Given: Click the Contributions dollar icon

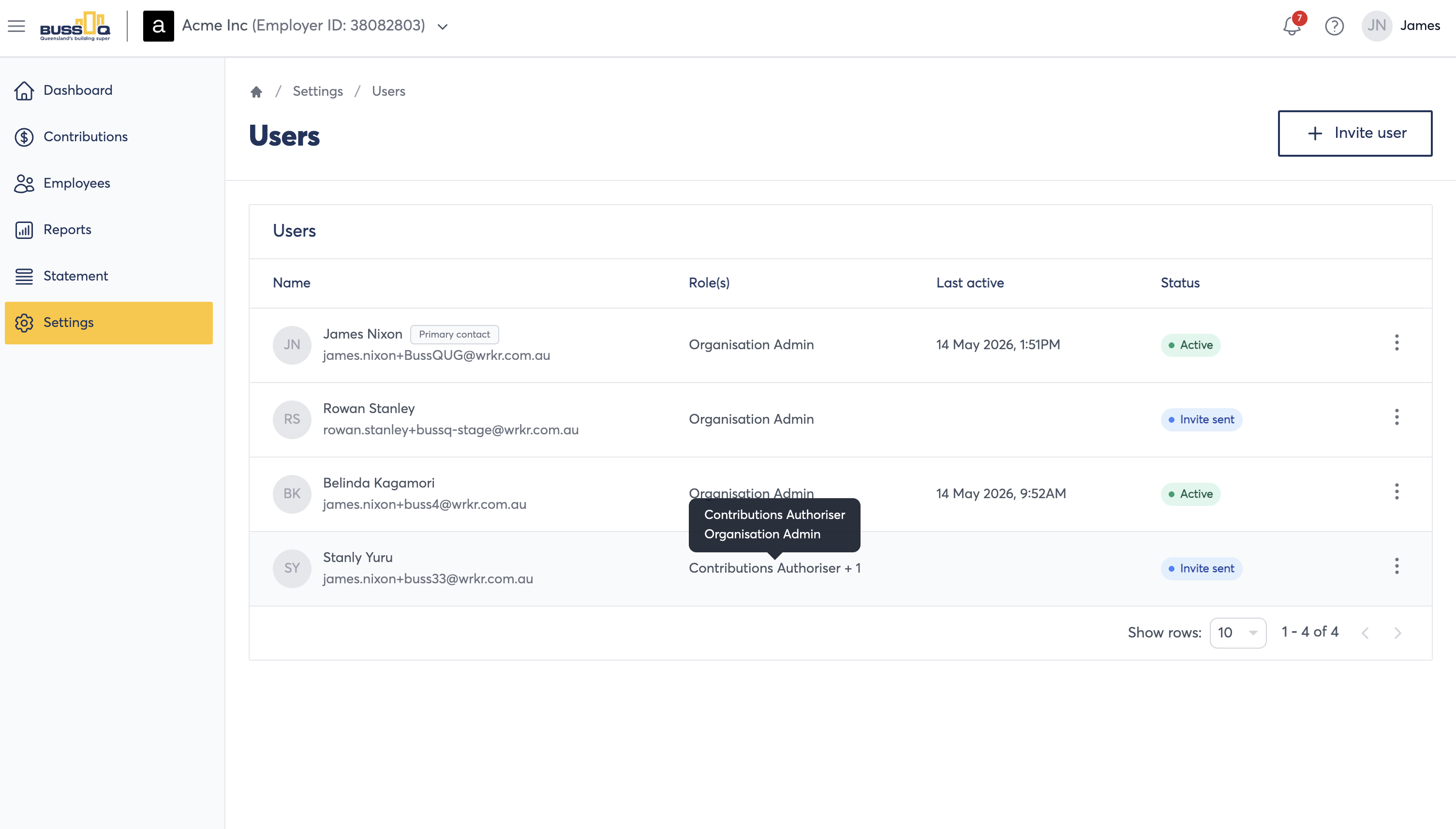Looking at the screenshot, I should (x=24, y=137).
